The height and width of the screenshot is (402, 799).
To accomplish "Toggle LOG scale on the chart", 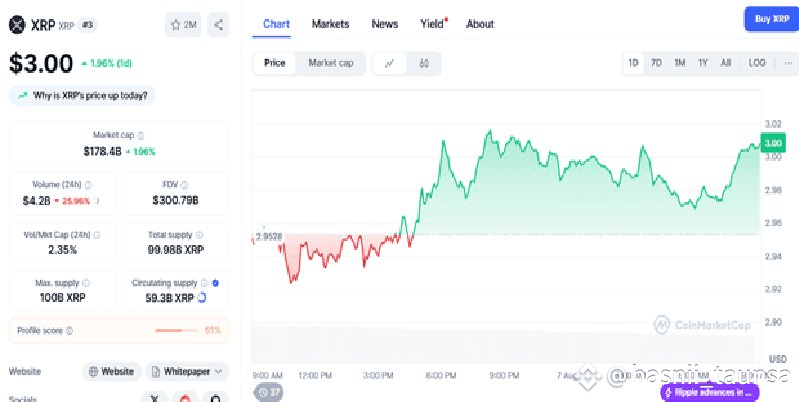I will pos(757,63).
